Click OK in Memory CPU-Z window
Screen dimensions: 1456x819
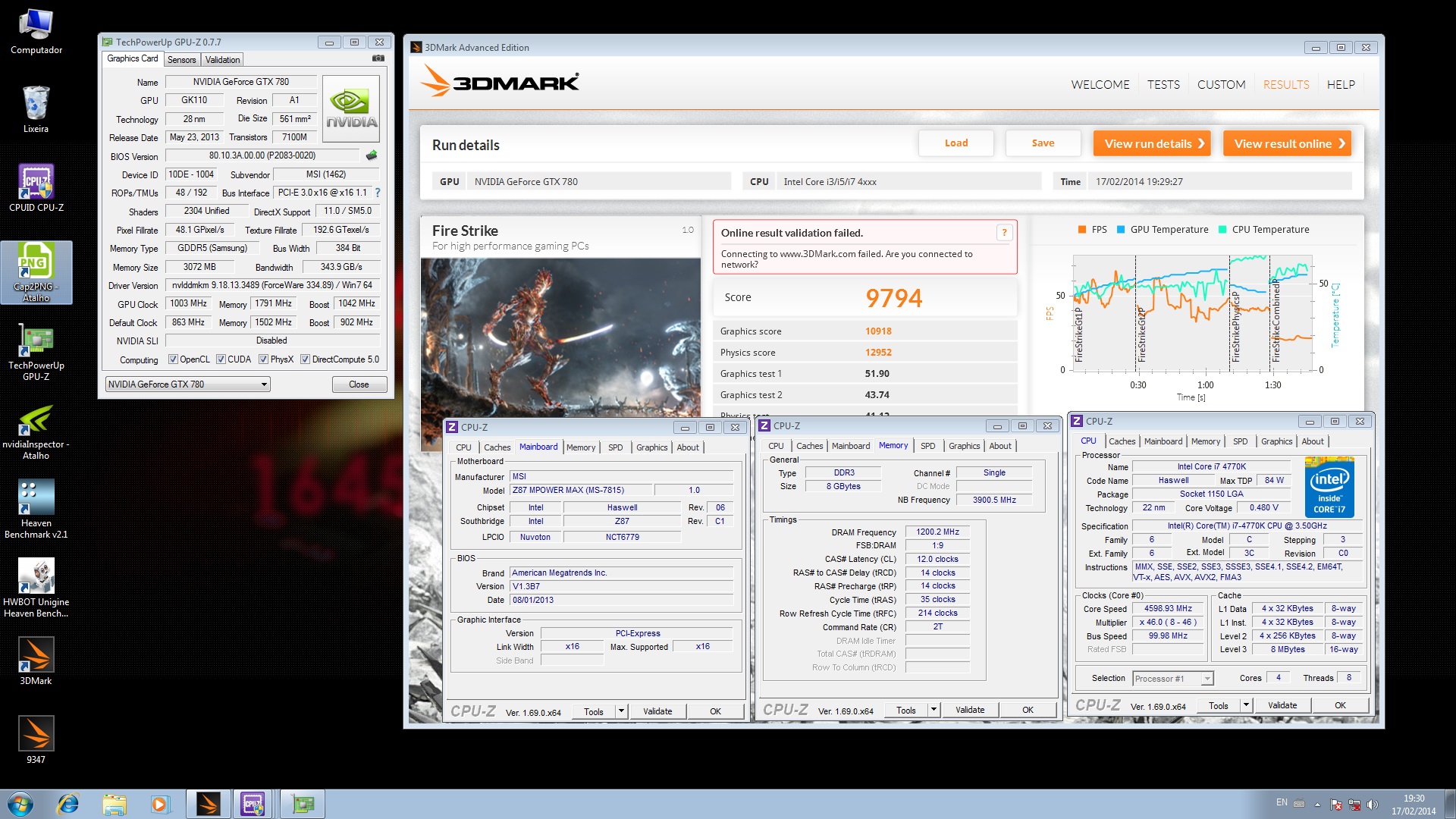click(1028, 711)
